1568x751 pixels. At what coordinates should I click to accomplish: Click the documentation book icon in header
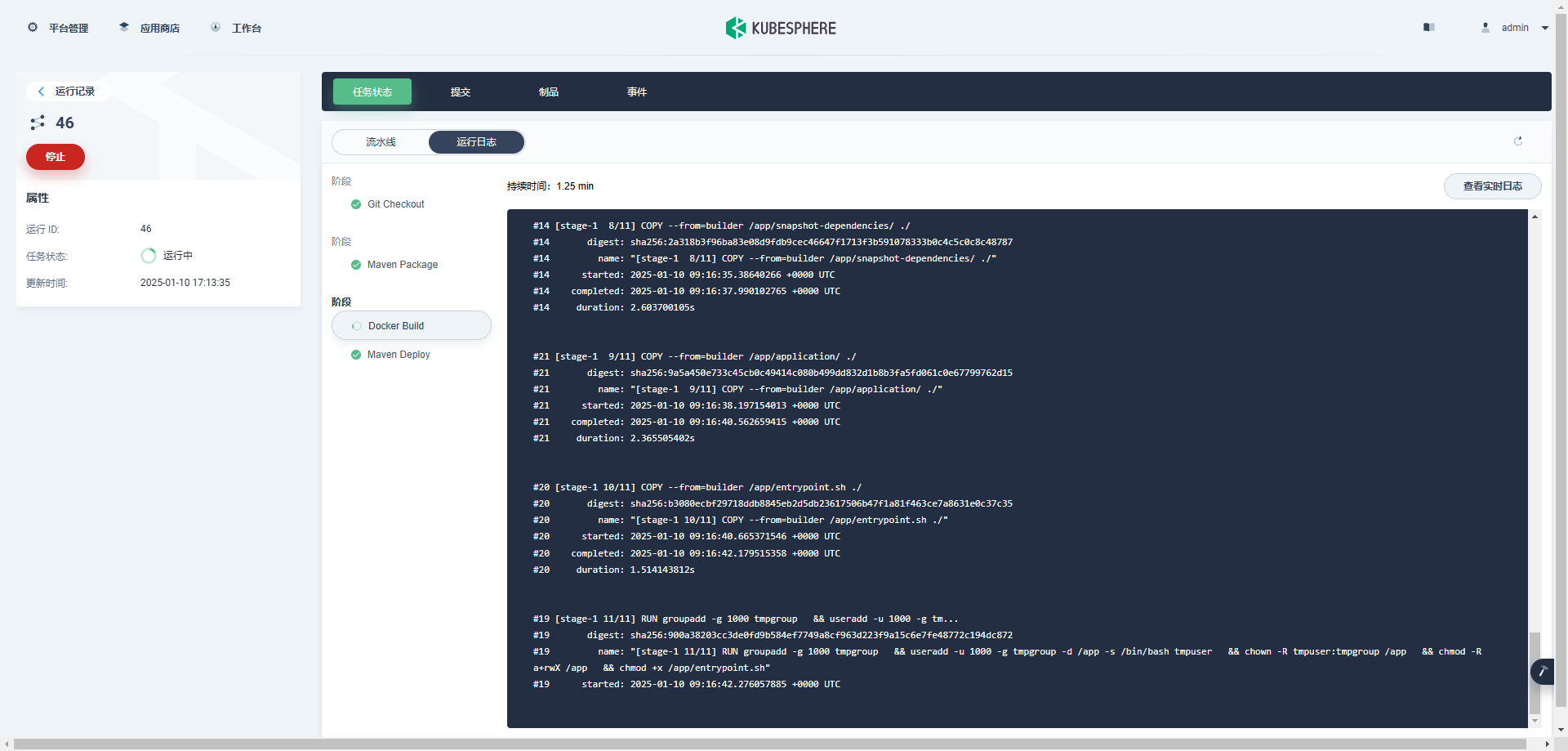point(1428,27)
